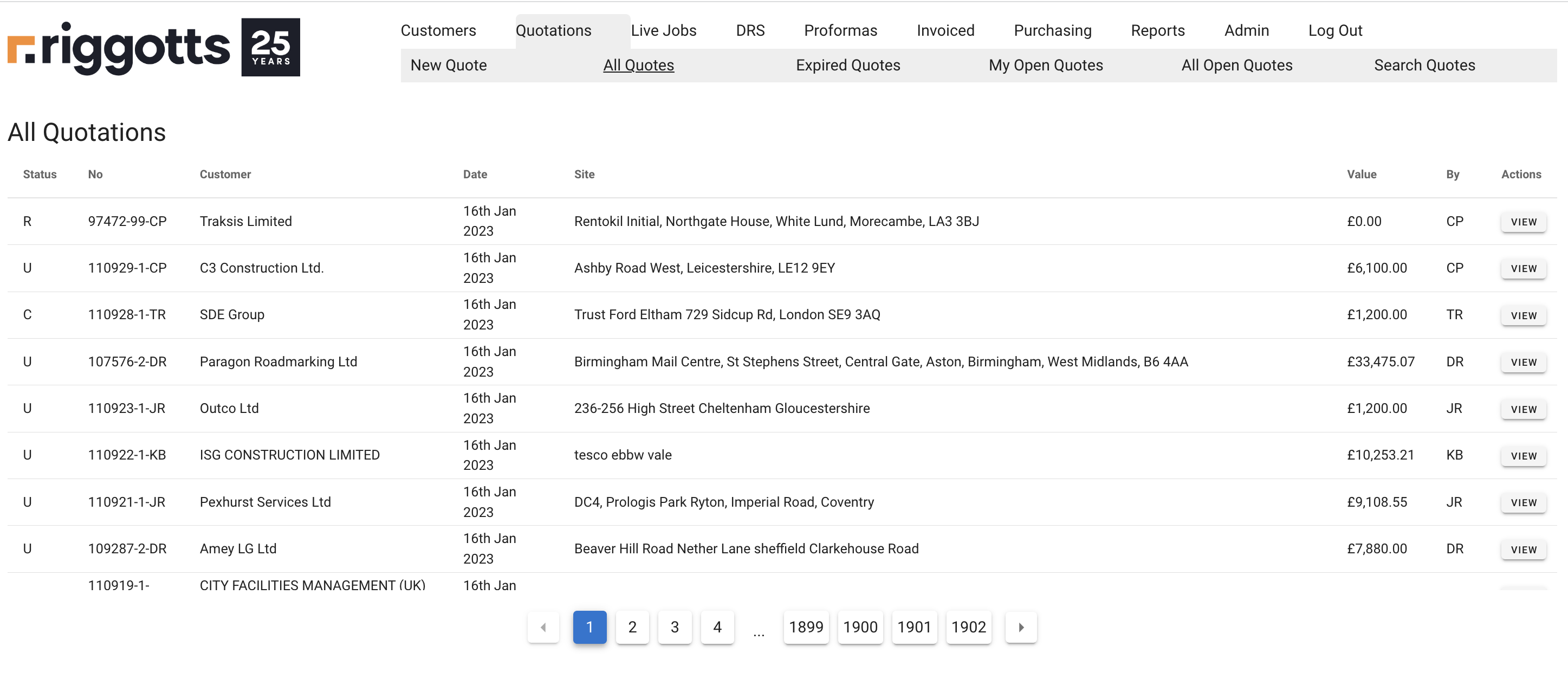View the Amey LG Ltd quote
This screenshot has width=1568, height=685.
tap(1523, 549)
